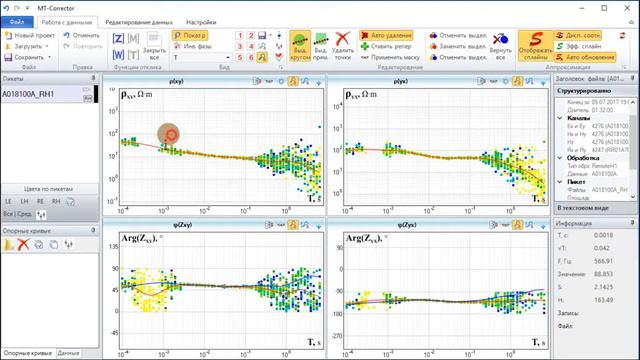Screen dimensions: 640x360
Task: Select view layout number 2
Action: [251, 36]
